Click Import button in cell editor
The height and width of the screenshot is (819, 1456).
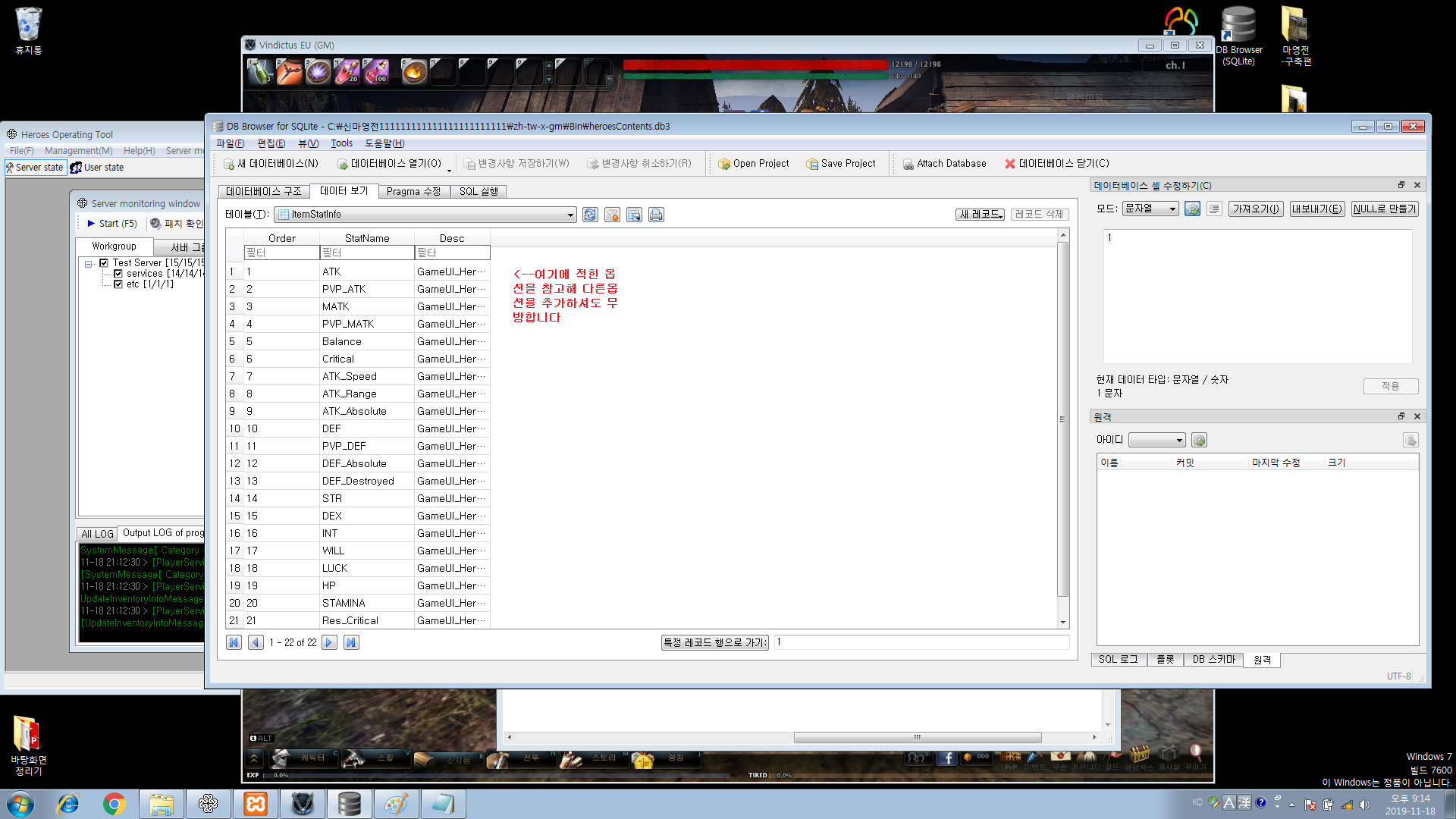coord(1256,209)
